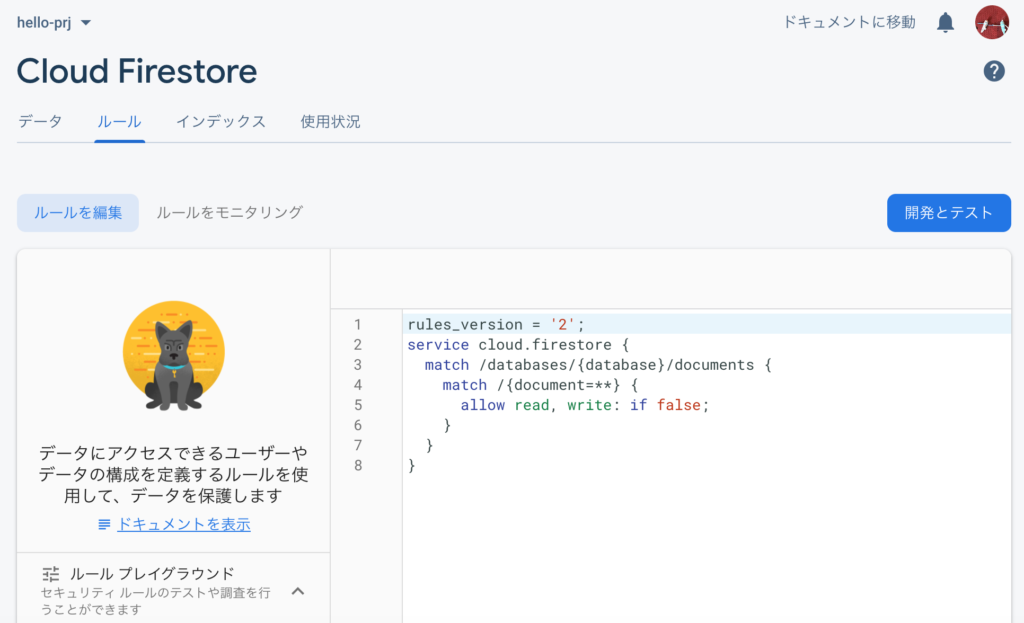This screenshot has height=623, width=1024.
Task: Click the hello-prj project icon text
Action: tap(44, 21)
